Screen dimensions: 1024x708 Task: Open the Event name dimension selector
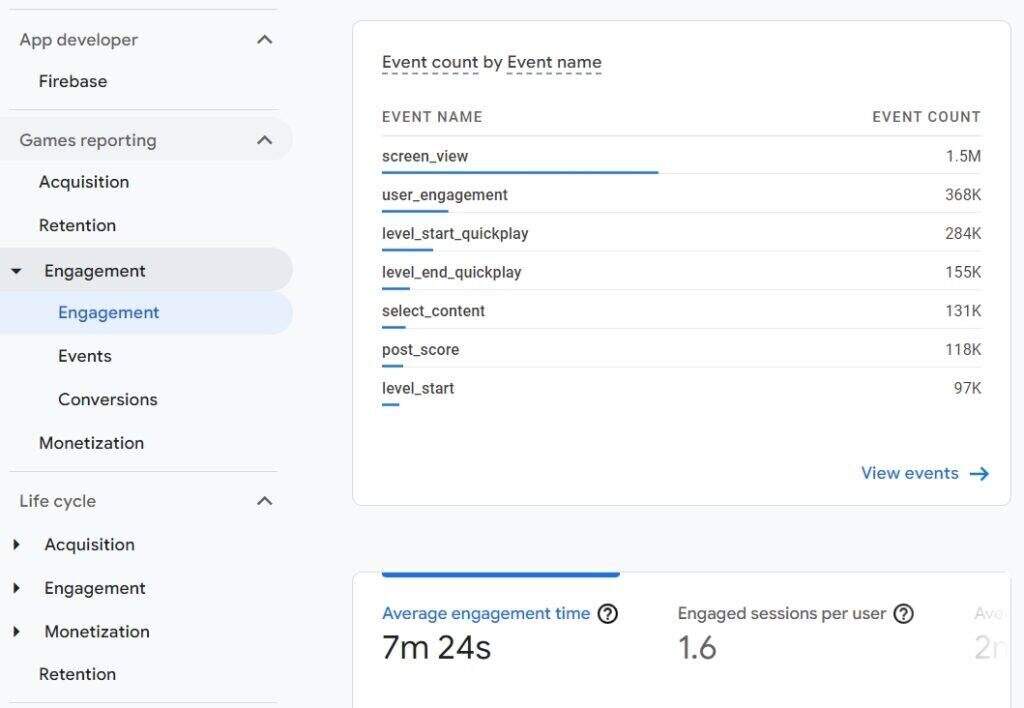[x=554, y=63]
